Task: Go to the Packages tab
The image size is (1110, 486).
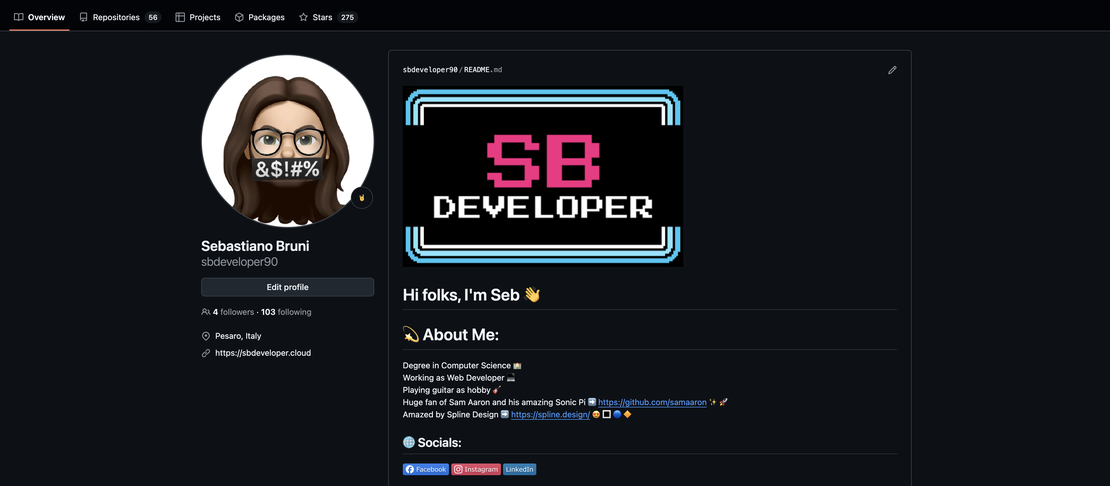Action: tap(259, 17)
